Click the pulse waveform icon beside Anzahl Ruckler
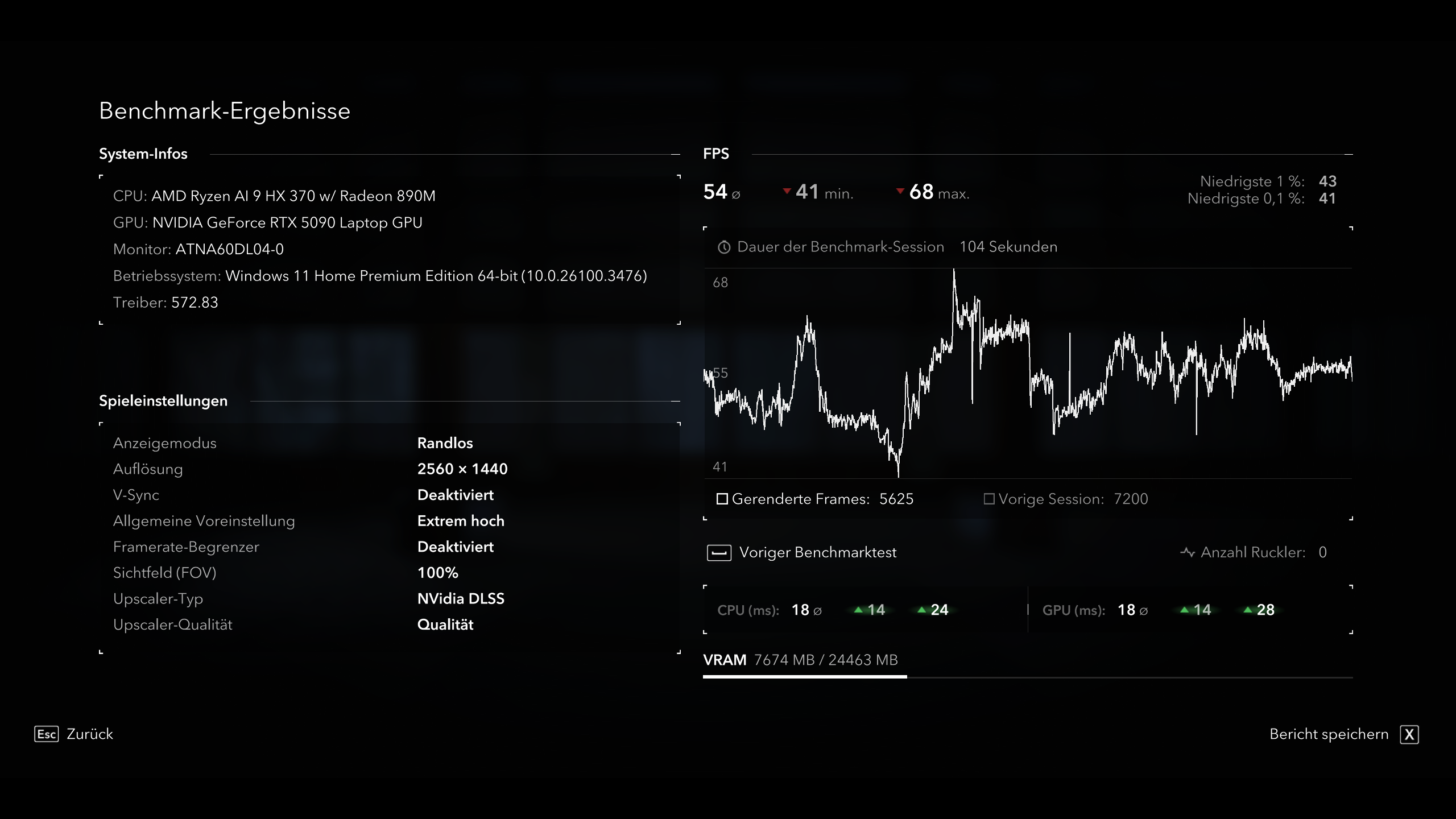Screen dimensions: 1456x819 pos(1186,552)
